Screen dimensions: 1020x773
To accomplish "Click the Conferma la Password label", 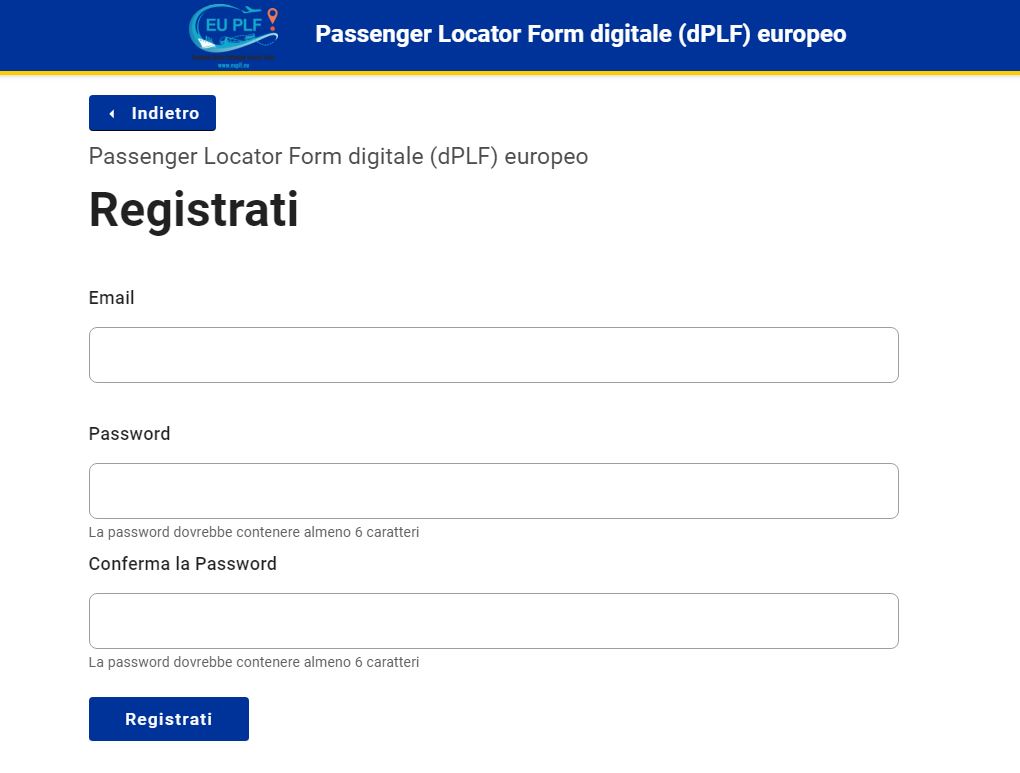I will pyautogui.click(x=183, y=563).
